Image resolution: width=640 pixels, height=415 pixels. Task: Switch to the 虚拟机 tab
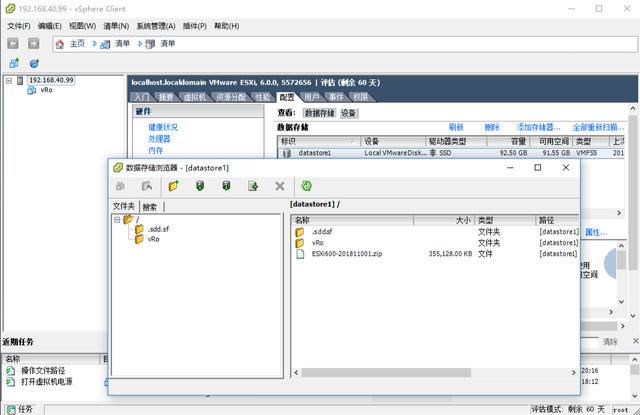click(195, 97)
